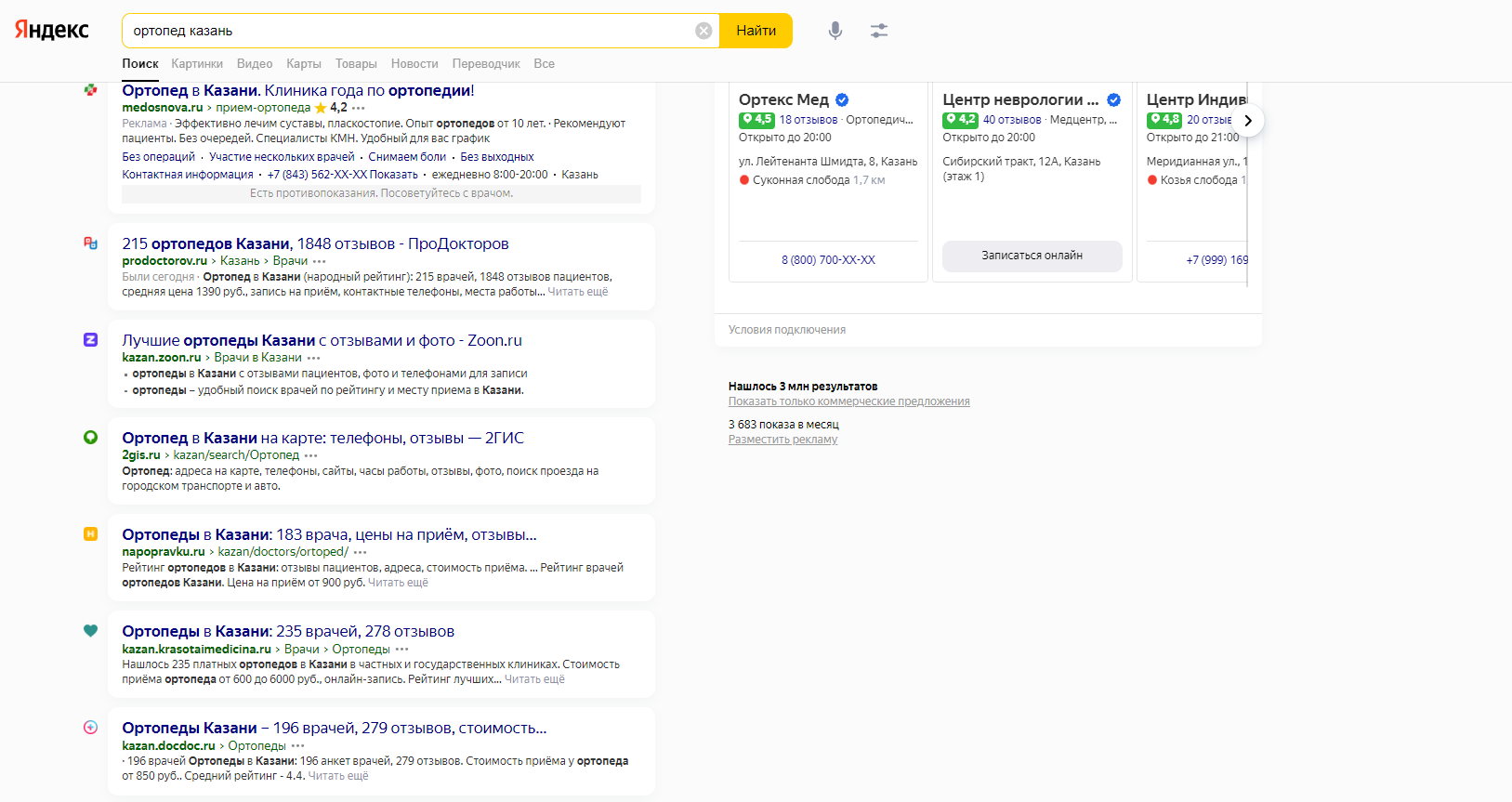Click Центр неврологии verified badge icon
1512x802 pixels.
coord(1113,99)
